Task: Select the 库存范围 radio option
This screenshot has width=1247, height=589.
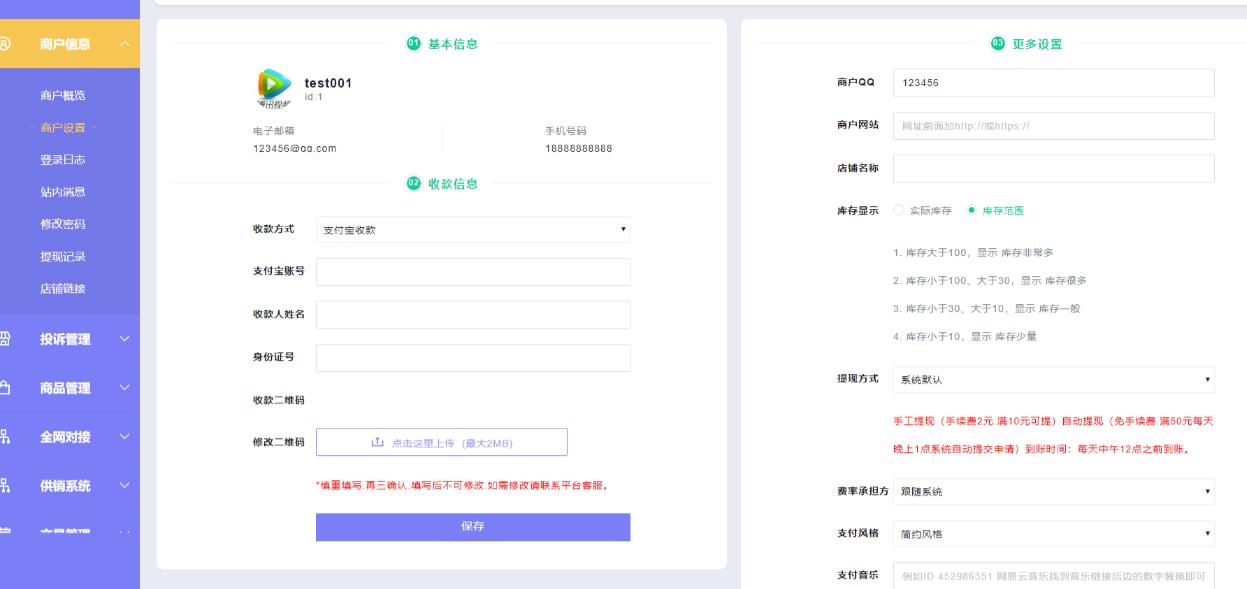Action: coord(971,211)
